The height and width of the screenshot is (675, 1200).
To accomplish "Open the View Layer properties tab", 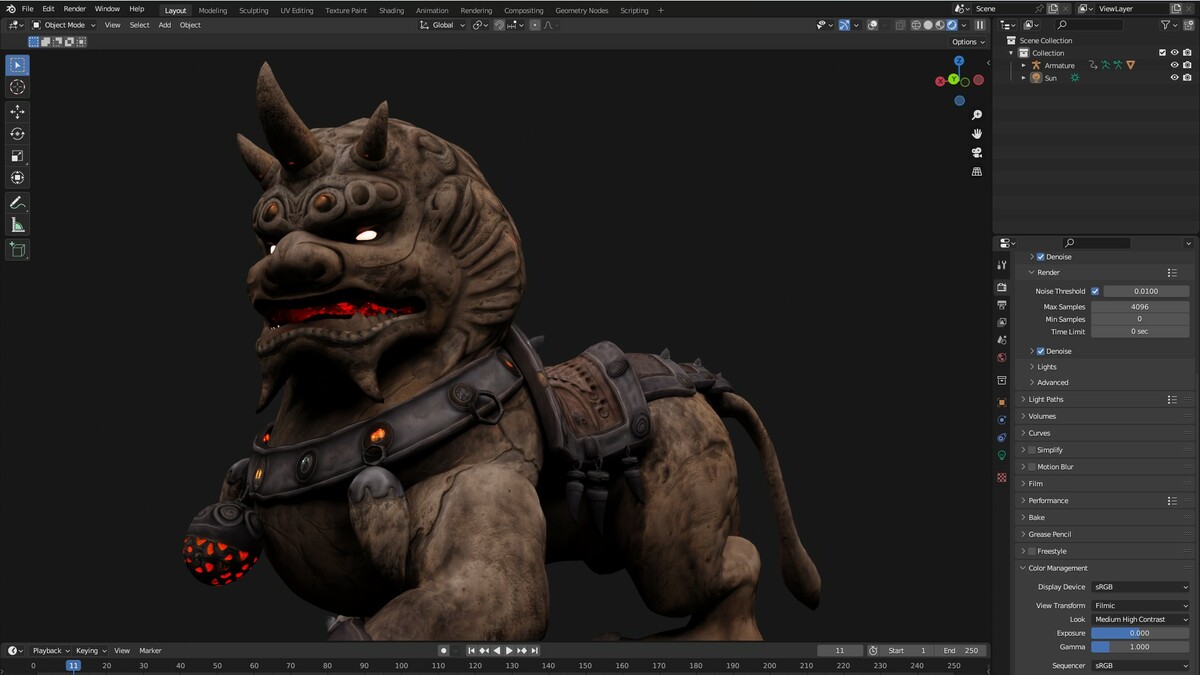I will coord(1002,323).
